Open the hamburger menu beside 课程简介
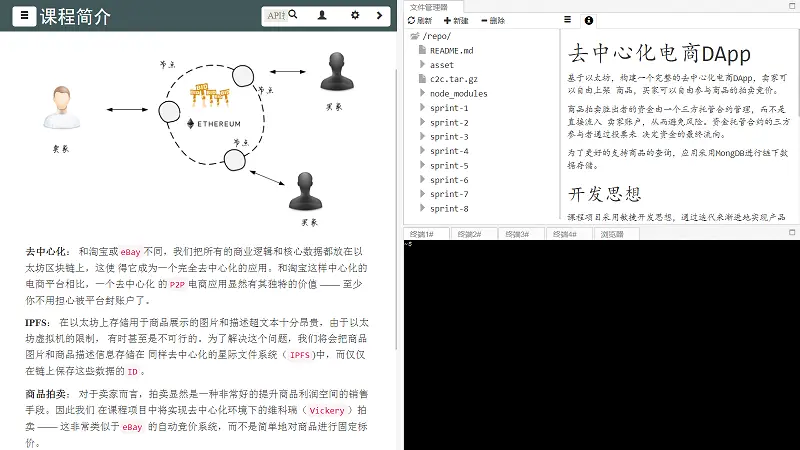The image size is (800, 450). coord(24,16)
